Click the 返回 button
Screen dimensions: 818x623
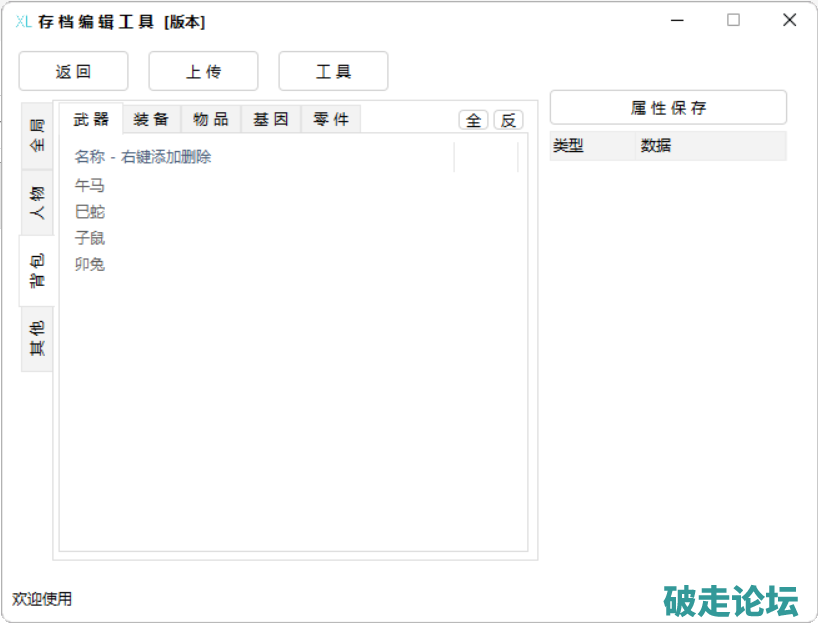coord(73,72)
